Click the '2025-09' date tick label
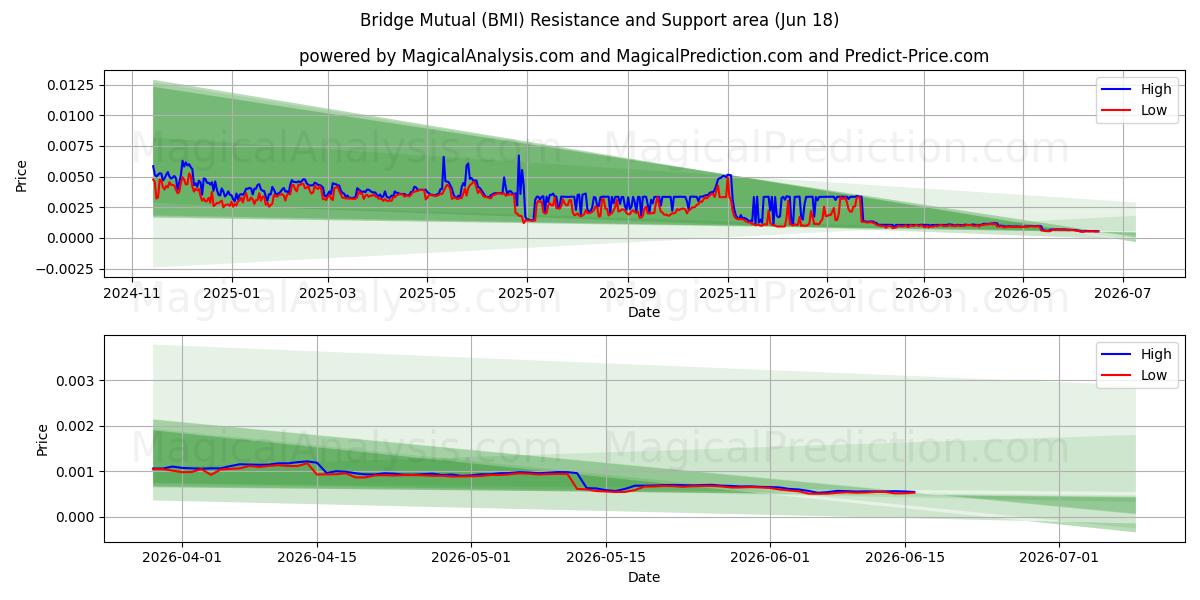This screenshot has width=1200, height=600. 628,292
